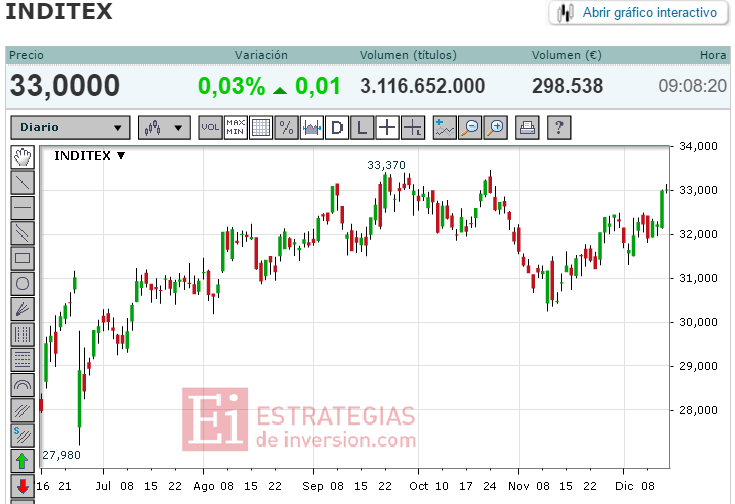735x504 pixels.
Task: Select the parallel channel lines tool
Action: click(x=22, y=233)
